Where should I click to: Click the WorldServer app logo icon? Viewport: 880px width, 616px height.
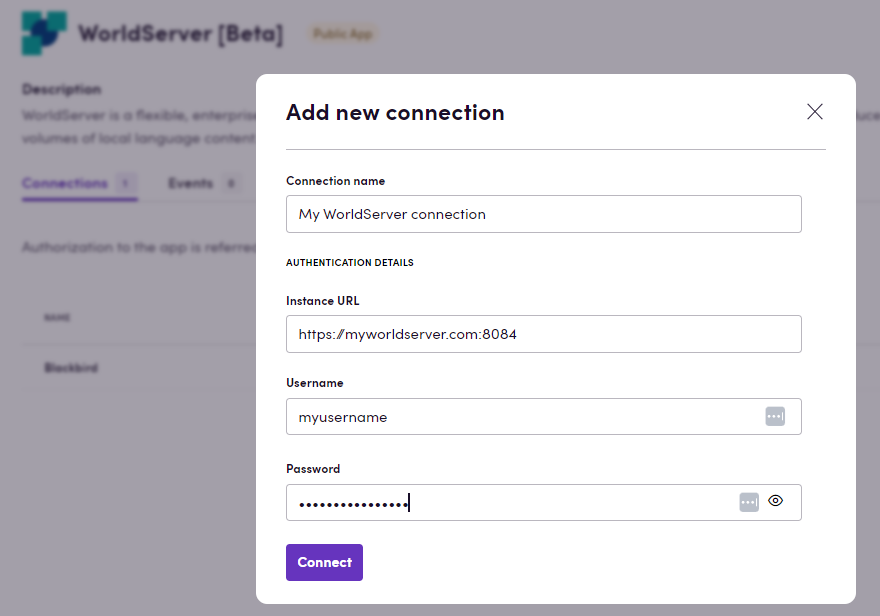(44, 33)
